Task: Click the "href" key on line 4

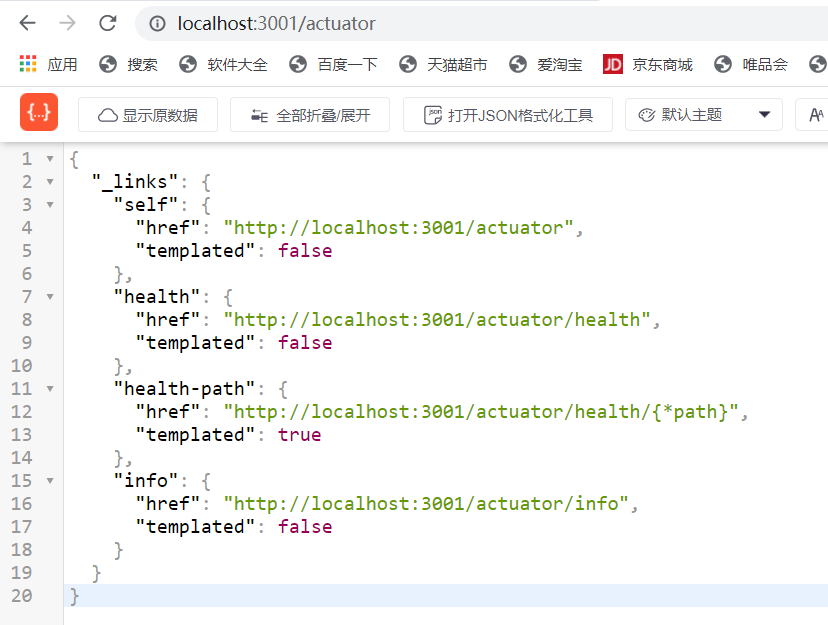Action: (x=168, y=228)
